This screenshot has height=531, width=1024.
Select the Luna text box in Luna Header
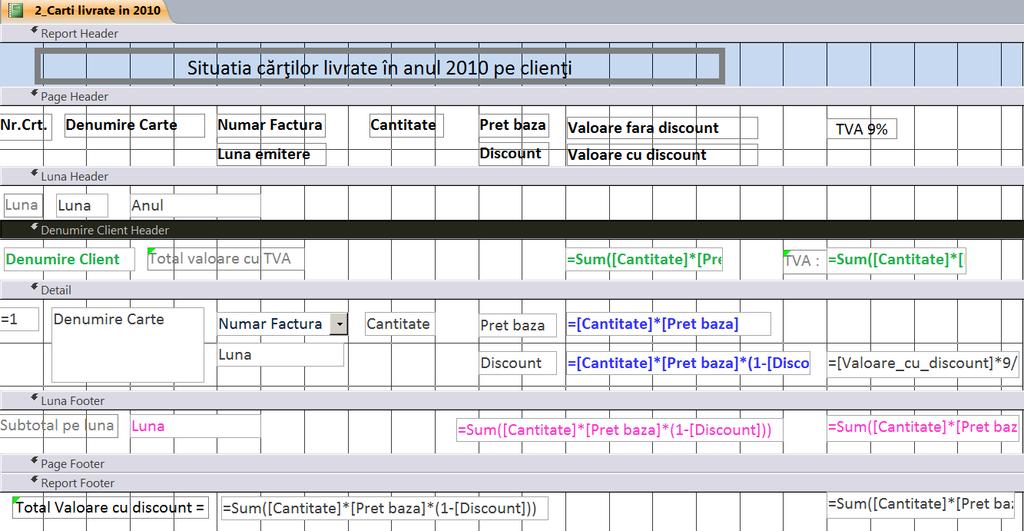coord(82,205)
